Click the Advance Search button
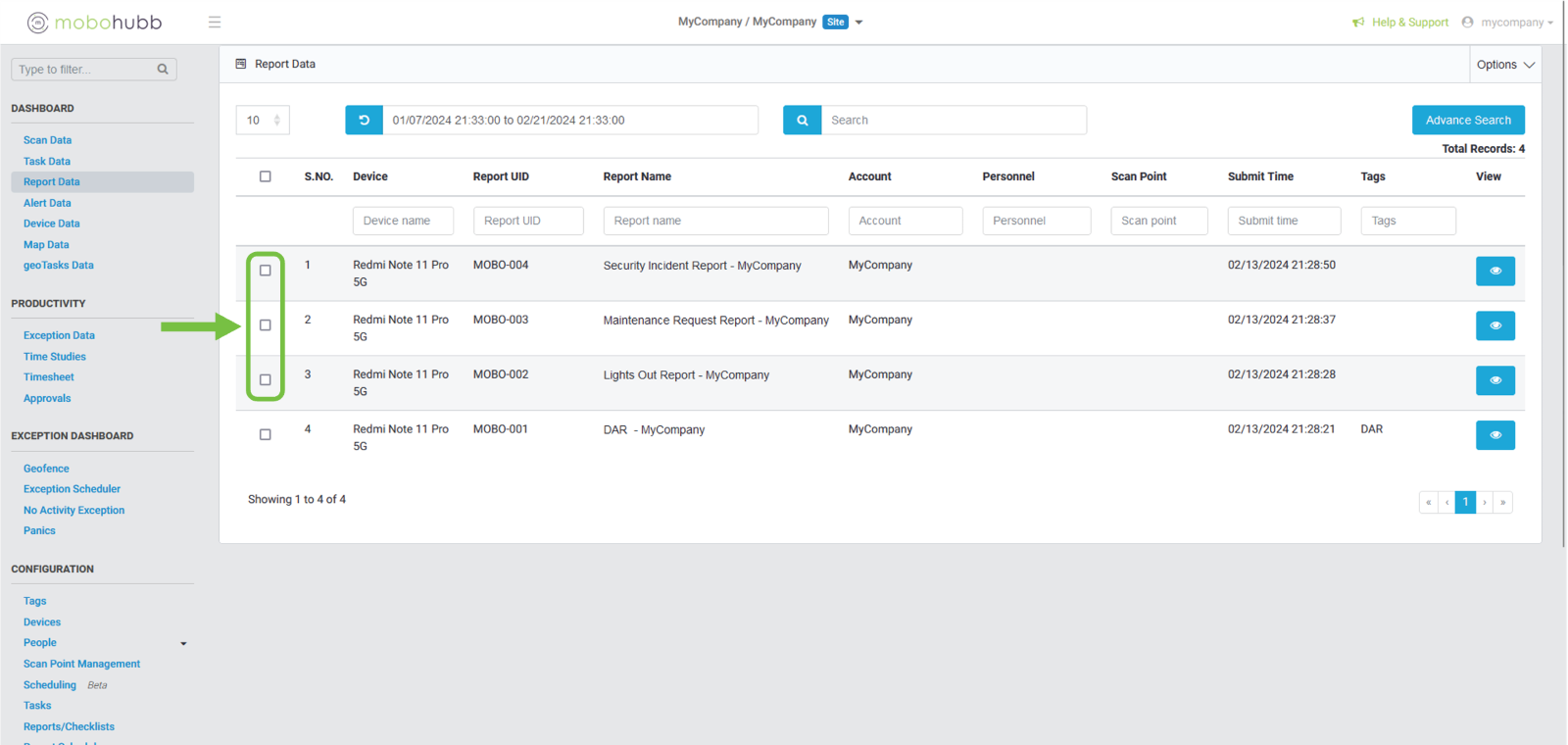 coord(1467,121)
